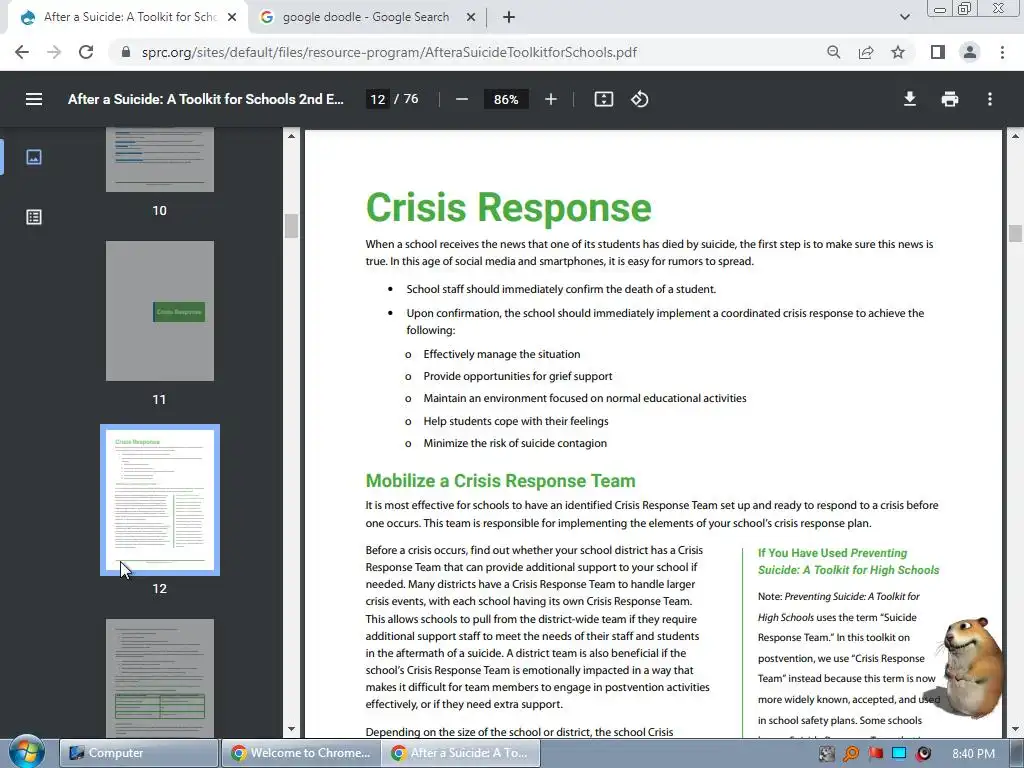Click the document scrollbar thumb
1024x768 pixels.
click(1015, 233)
